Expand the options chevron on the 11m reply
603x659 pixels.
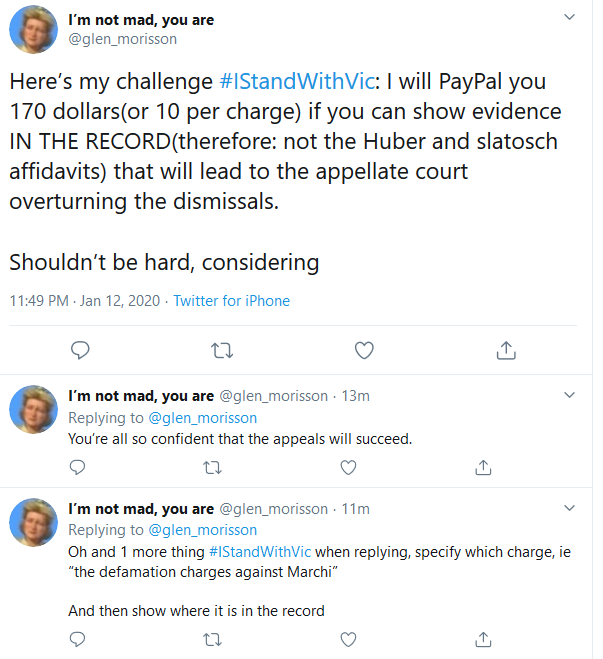569,508
